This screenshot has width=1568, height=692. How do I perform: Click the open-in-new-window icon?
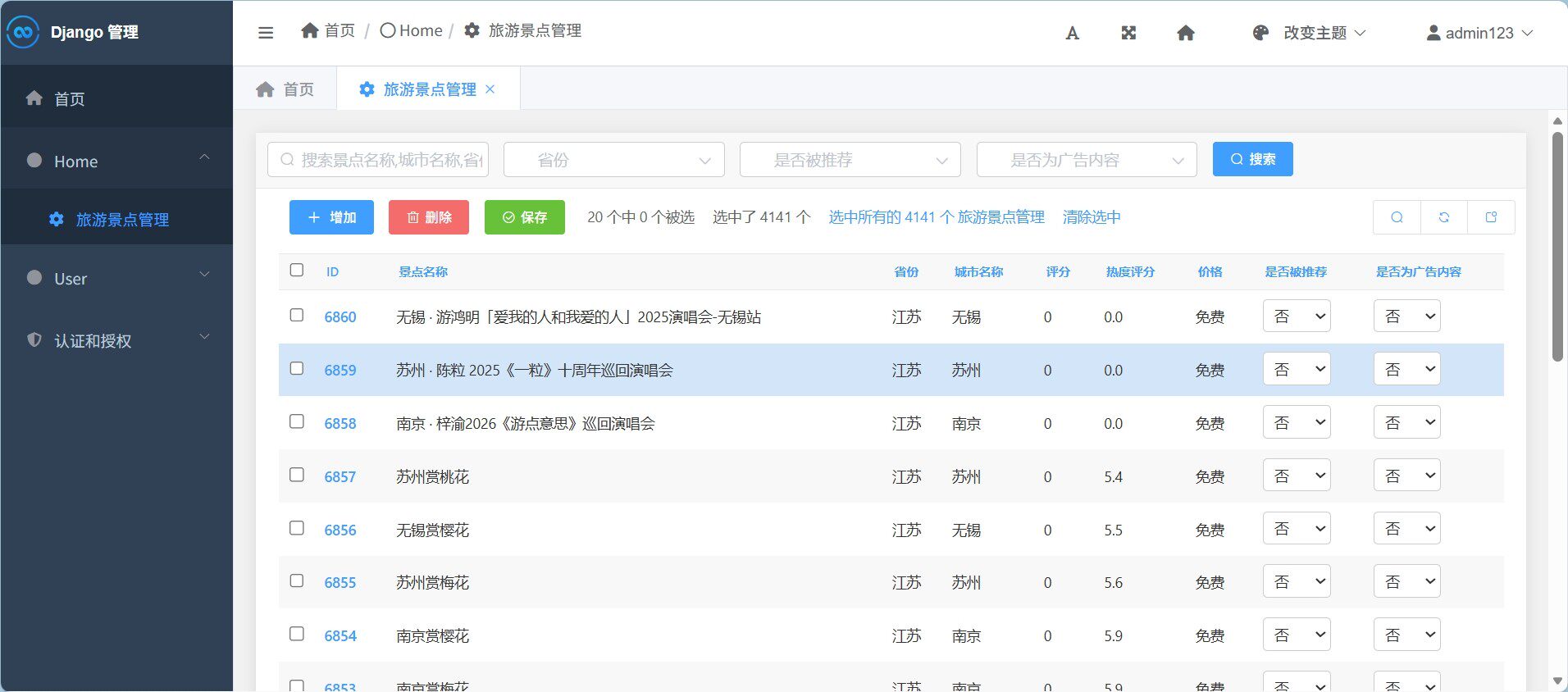coord(1491,217)
